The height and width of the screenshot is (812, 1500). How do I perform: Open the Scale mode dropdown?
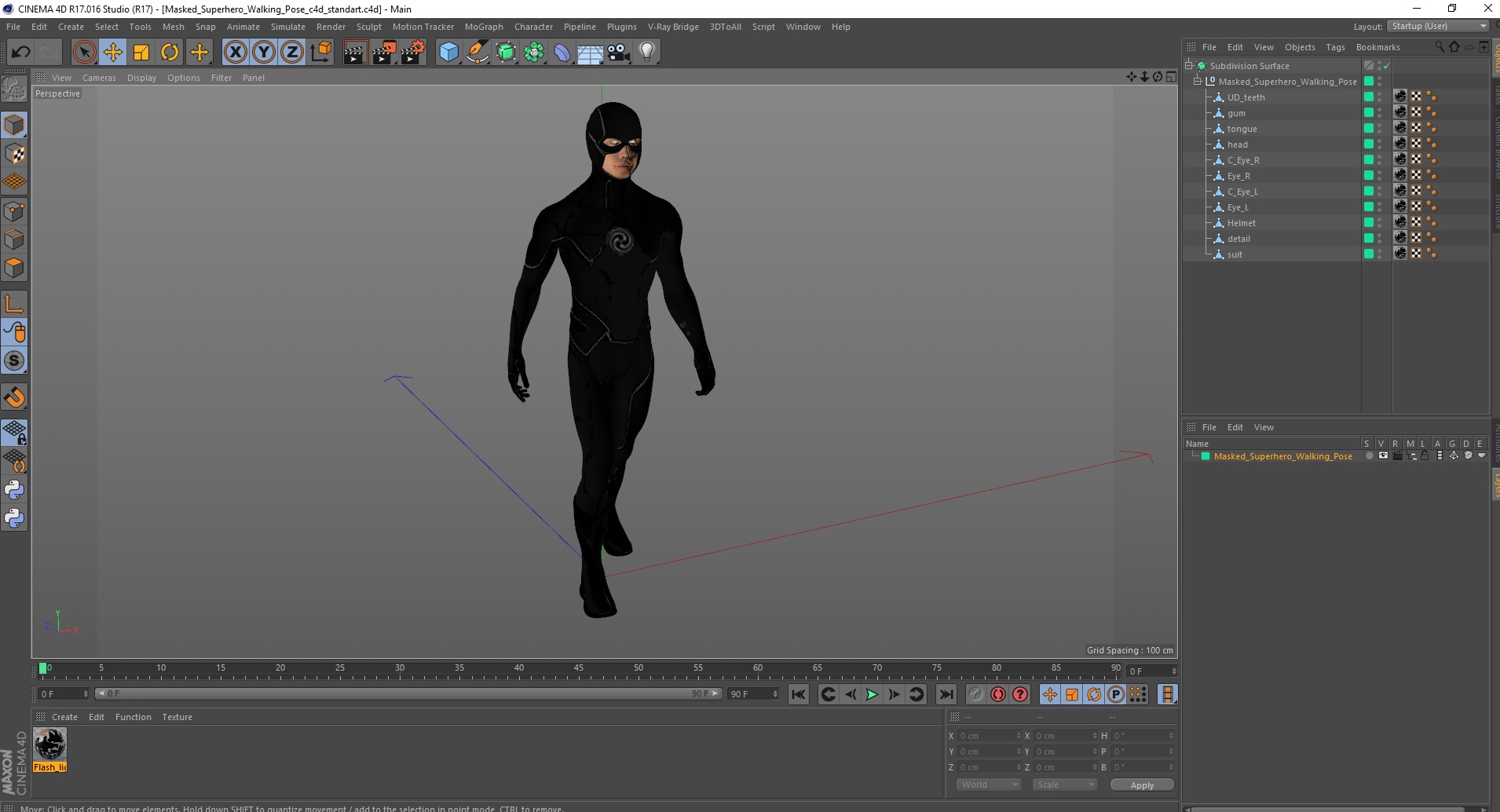[1064, 785]
